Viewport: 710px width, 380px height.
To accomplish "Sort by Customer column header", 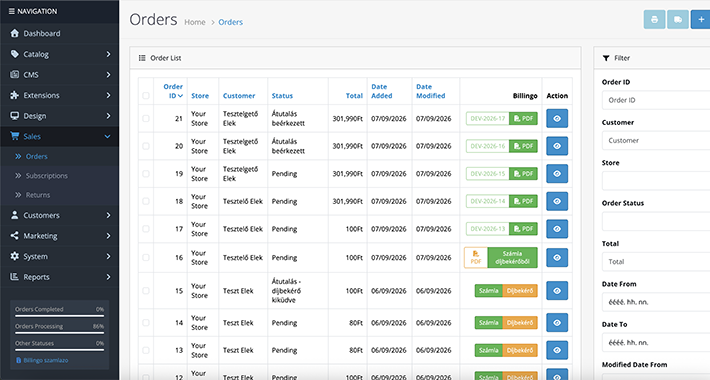I will [x=239, y=96].
